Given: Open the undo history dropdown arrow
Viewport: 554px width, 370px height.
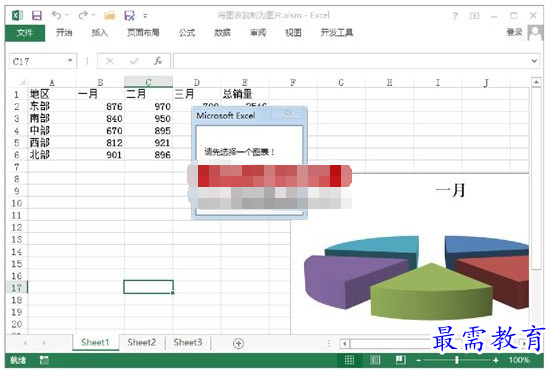Looking at the screenshot, I should click(67, 15).
